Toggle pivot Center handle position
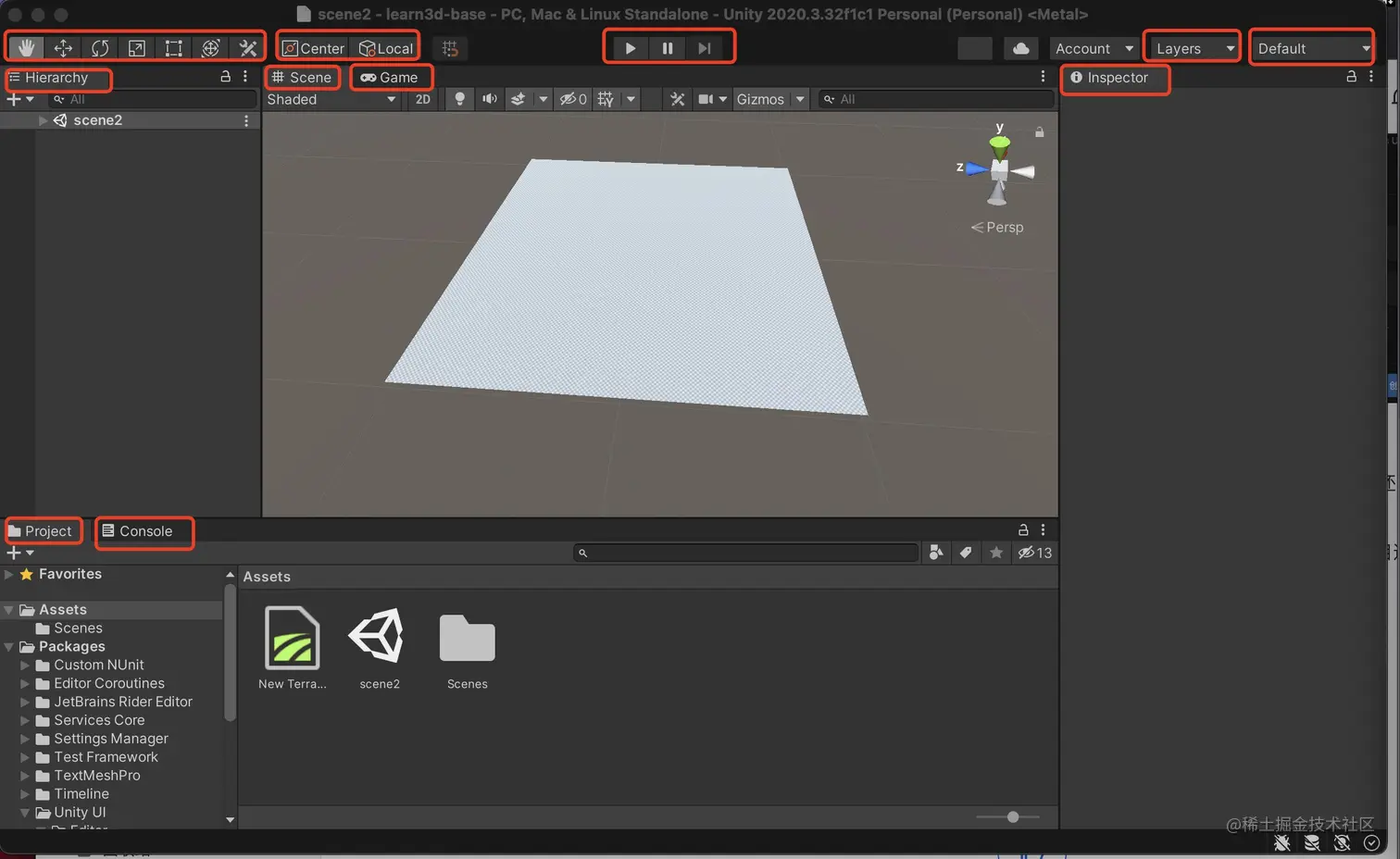The width and height of the screenshot is (1400, 859). click(313, 48)
